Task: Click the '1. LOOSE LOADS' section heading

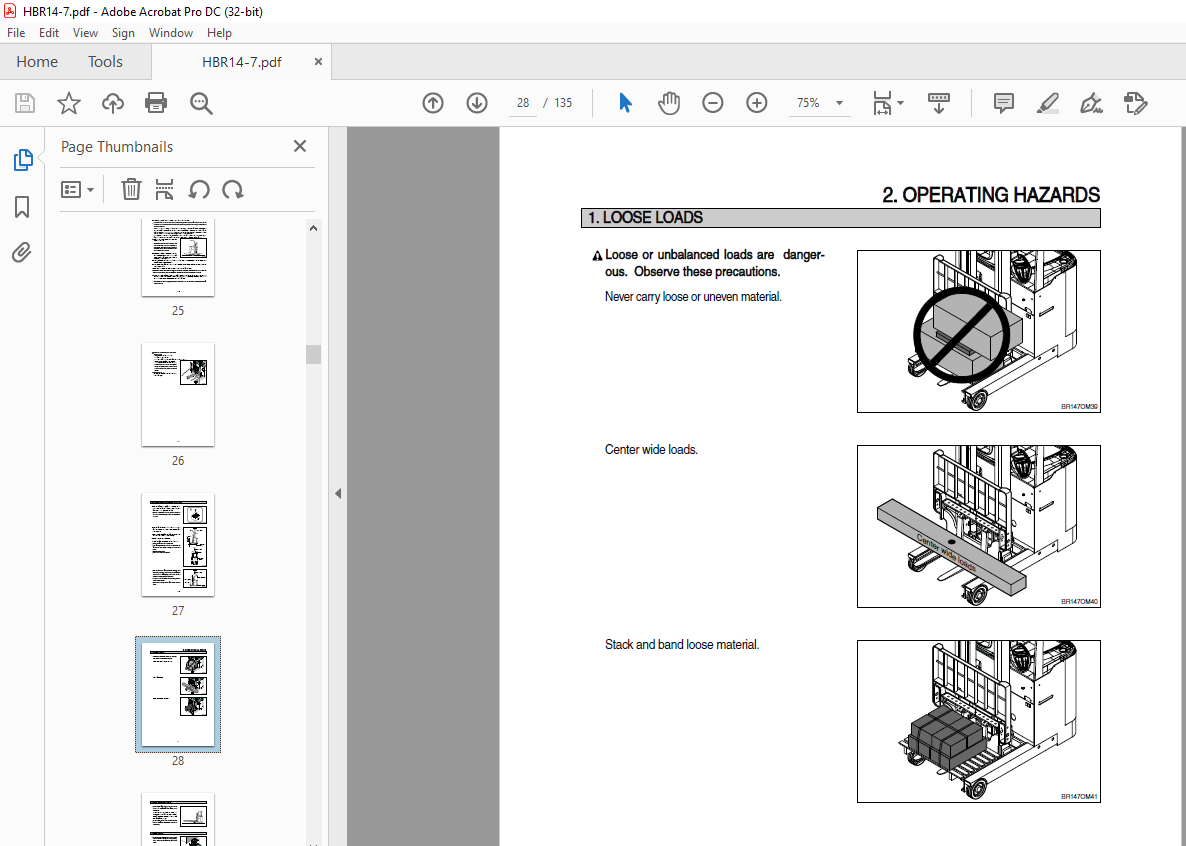Action: 645,218
